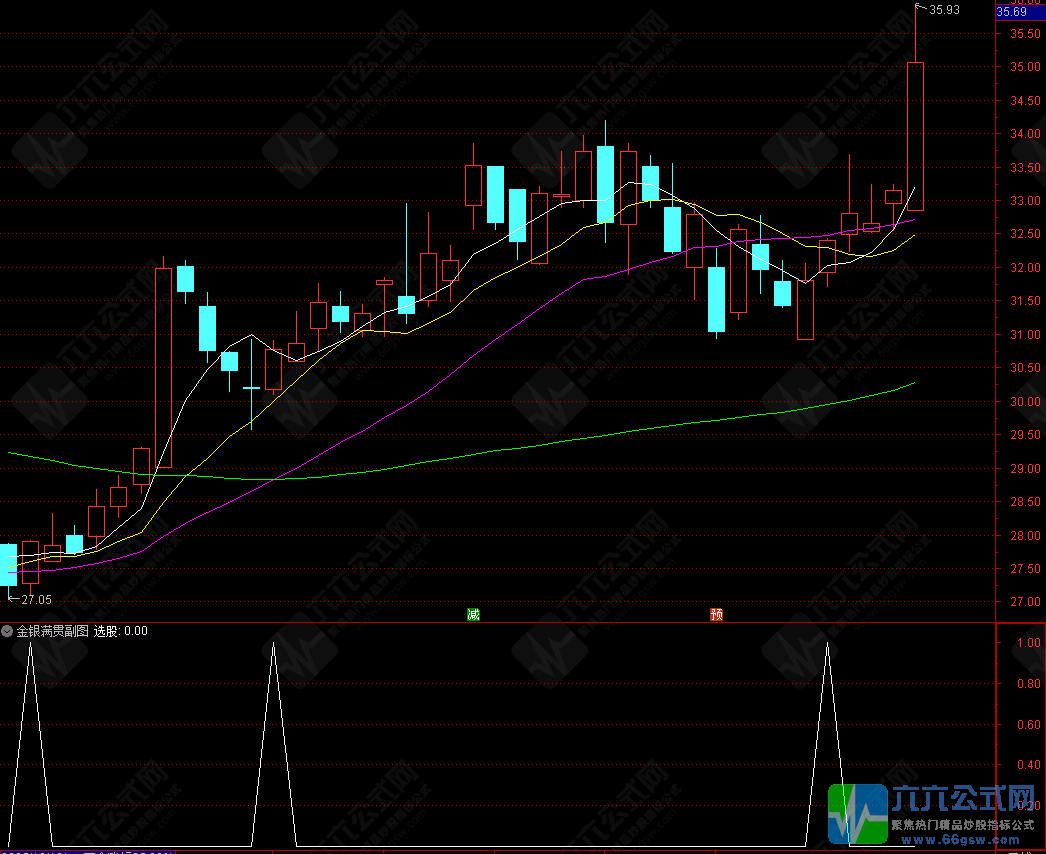Viewport: 1046px width, 854px height.
Task: Click the green 减 marker icon
Action: coord(473,614)
